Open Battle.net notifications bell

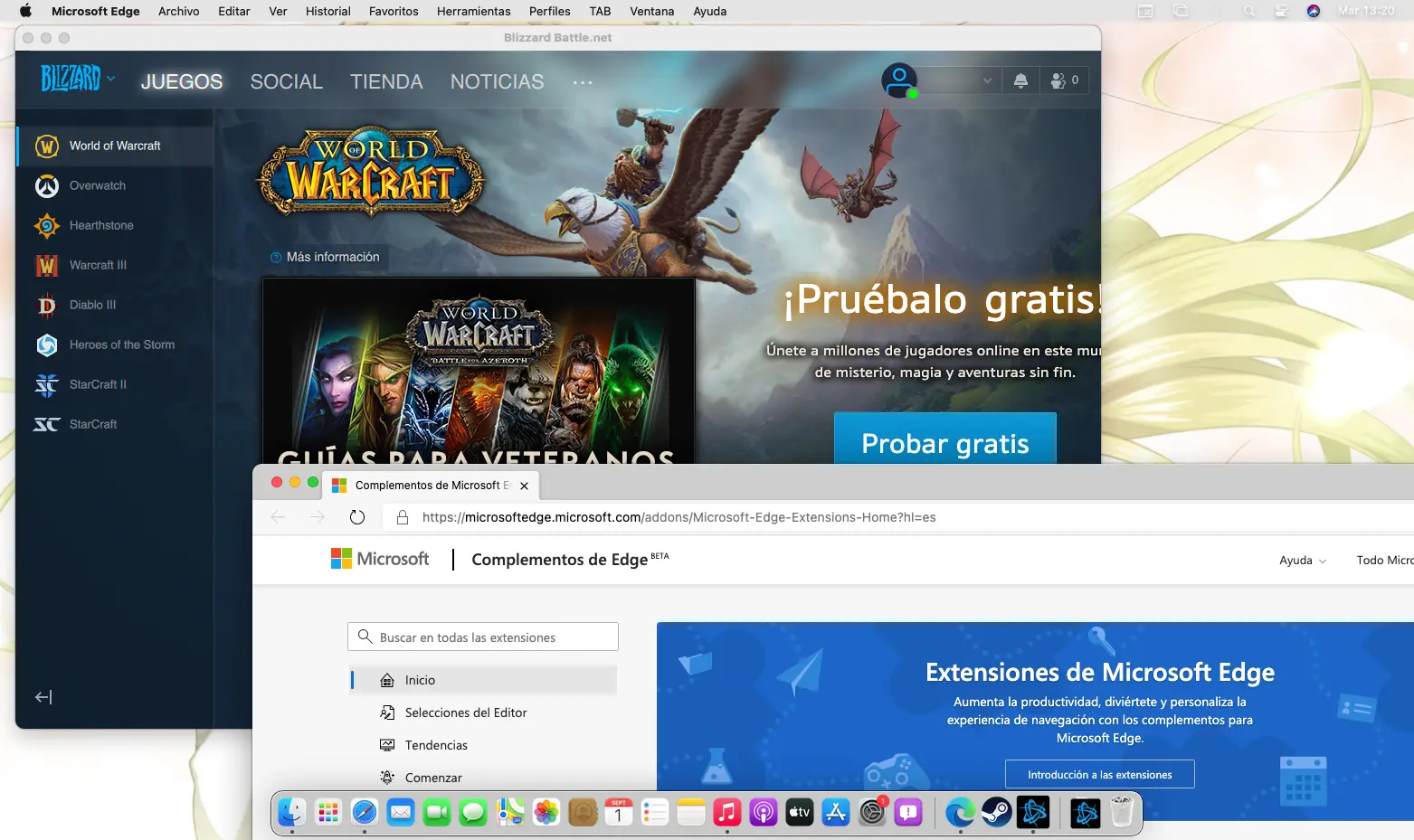(1020, 80)
